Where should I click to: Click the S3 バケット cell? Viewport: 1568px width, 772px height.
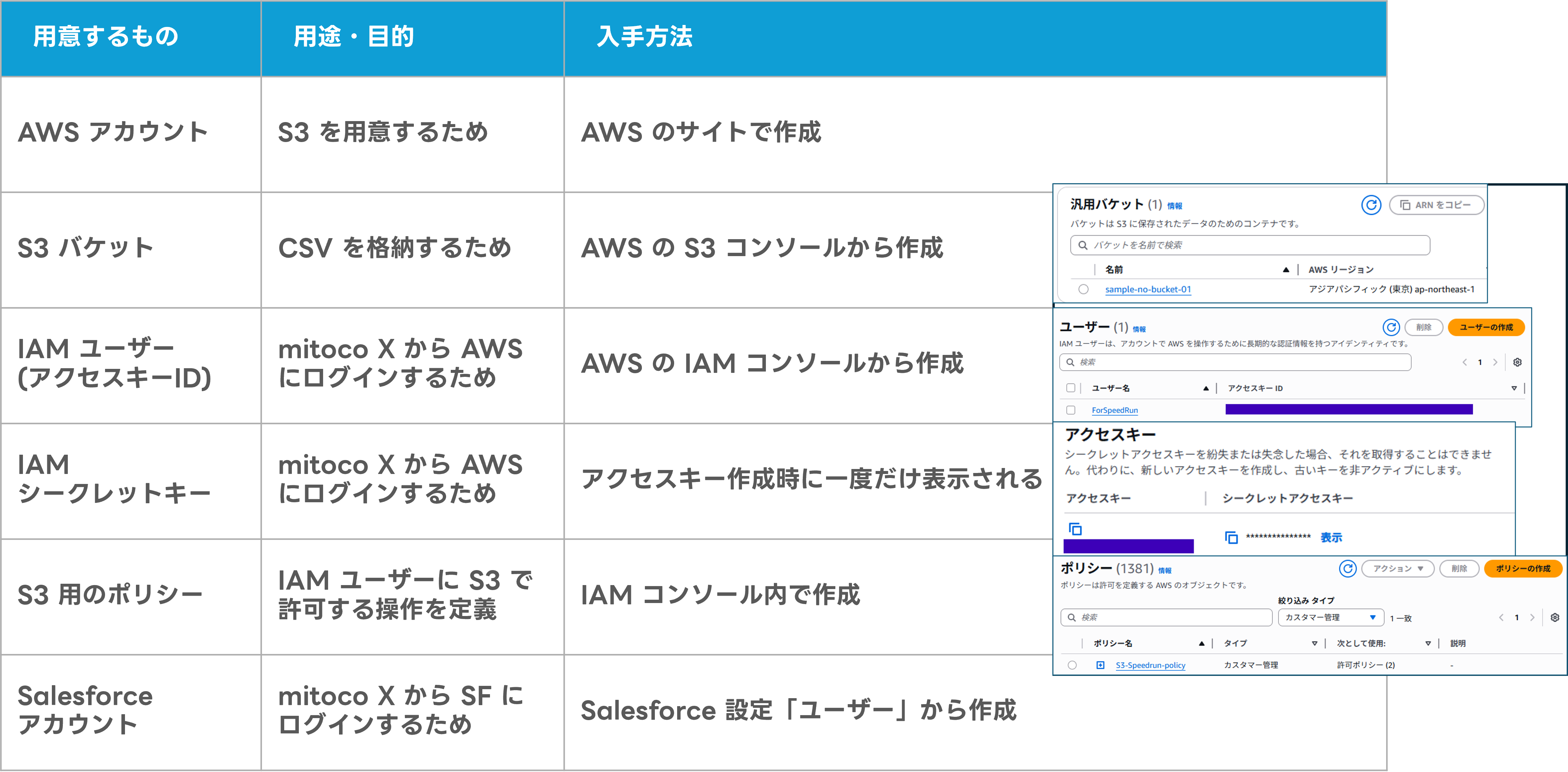(131, 250)
